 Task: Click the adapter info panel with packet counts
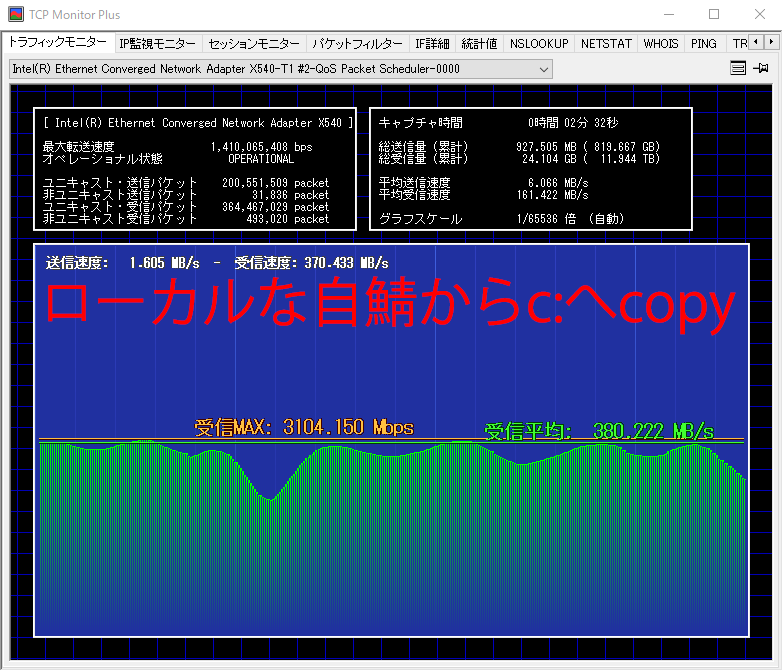pos(197,169)
